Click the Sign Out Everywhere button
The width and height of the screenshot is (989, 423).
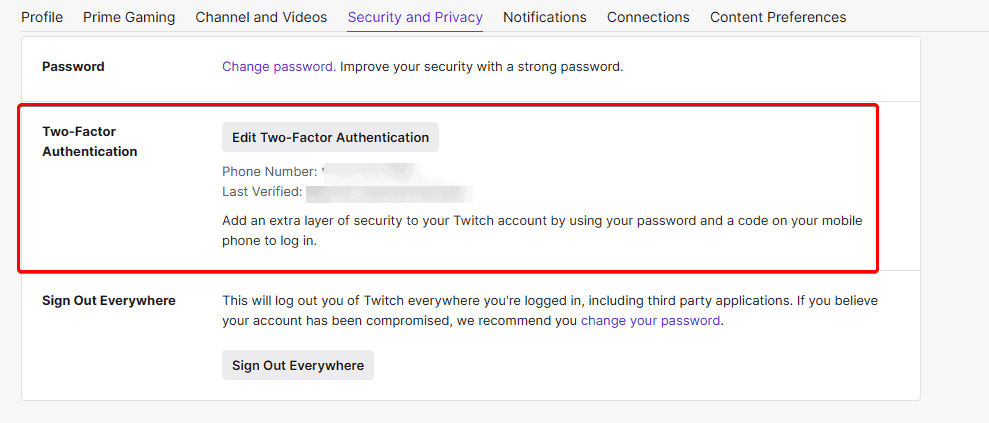tap(298, 365)
